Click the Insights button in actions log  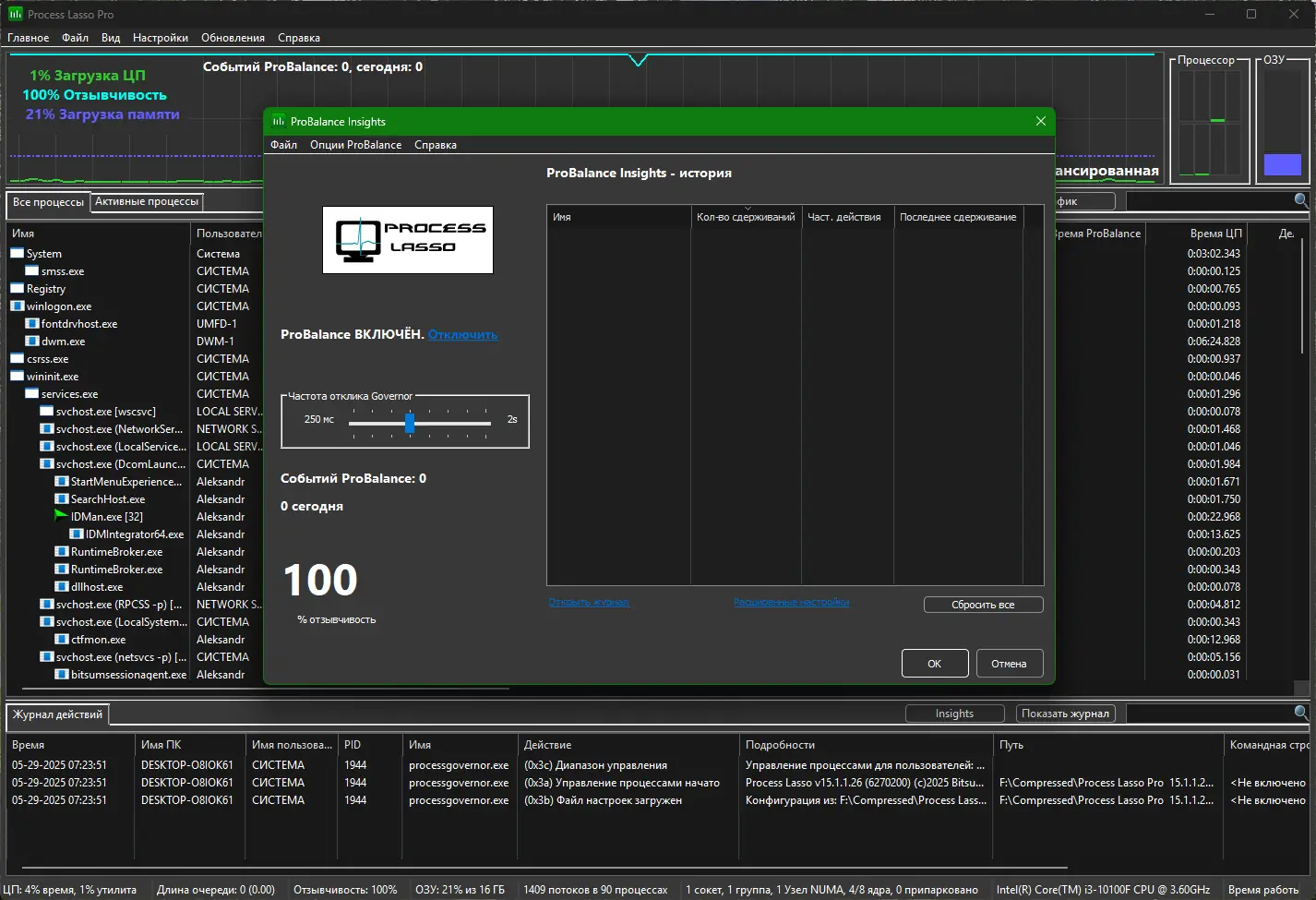pyautogui.click(x=954, y=714)
